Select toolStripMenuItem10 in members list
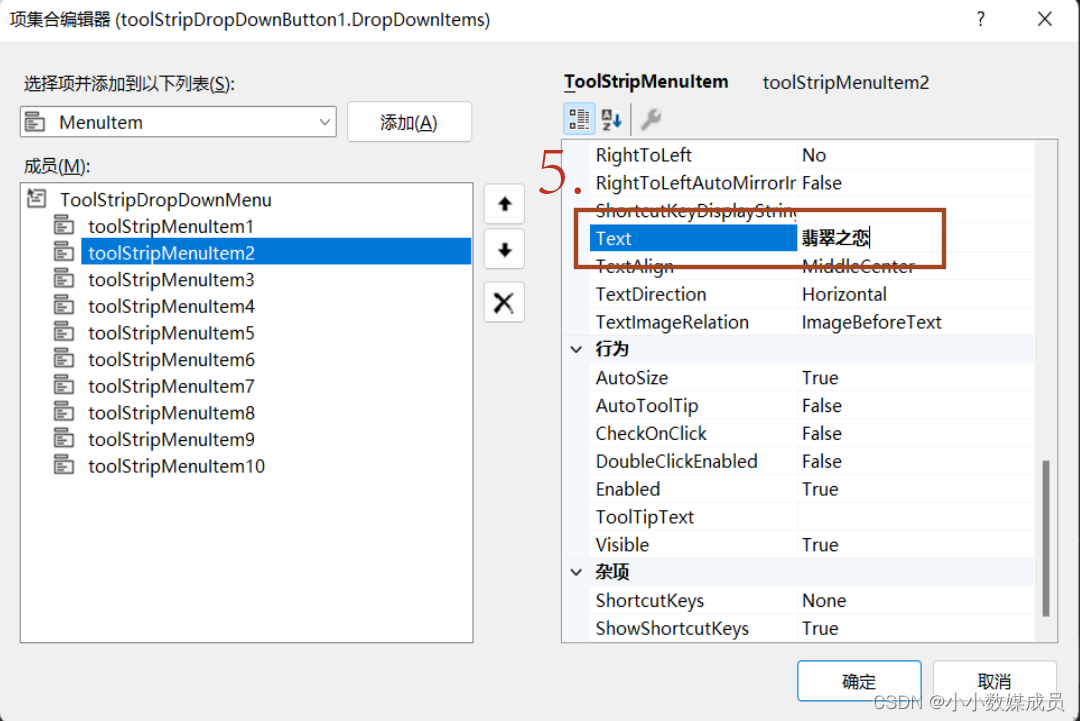The width and height of the screenshot is (1080, 721). (x=175, y=466)
